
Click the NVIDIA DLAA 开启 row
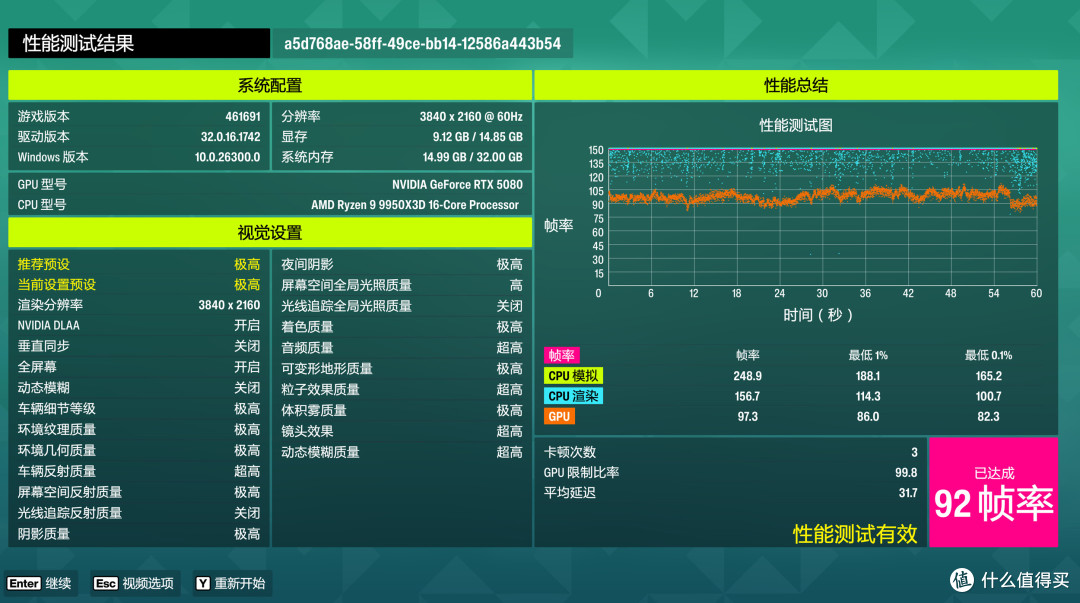click(139, 325)
